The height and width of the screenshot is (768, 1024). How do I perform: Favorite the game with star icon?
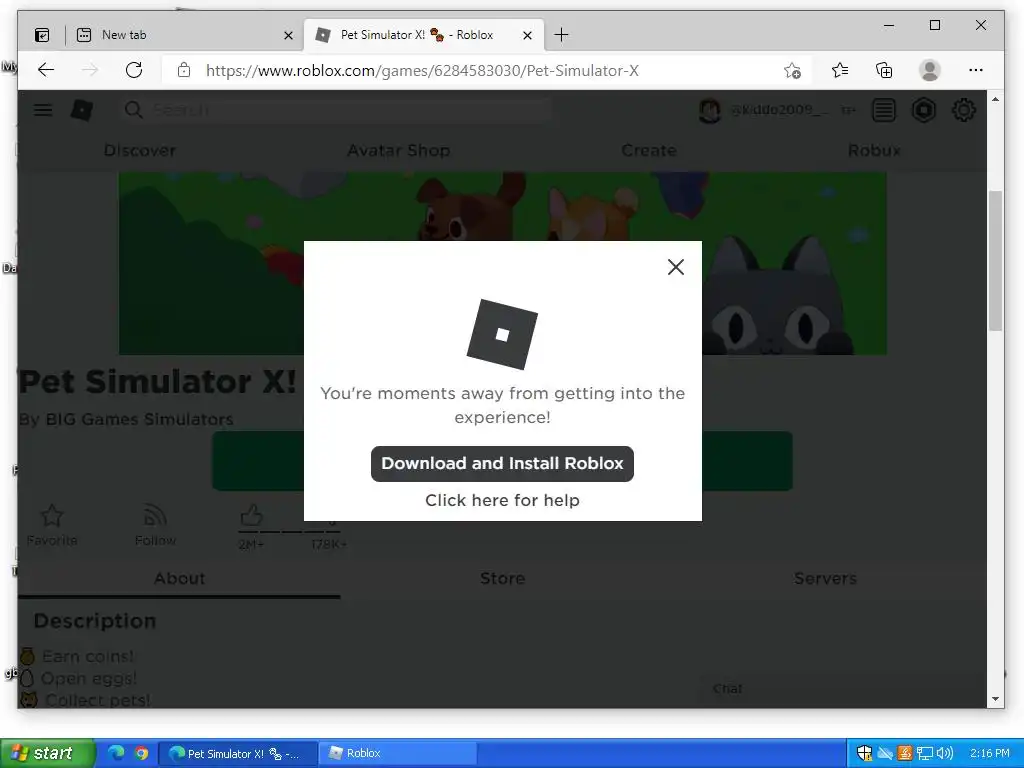52,524
